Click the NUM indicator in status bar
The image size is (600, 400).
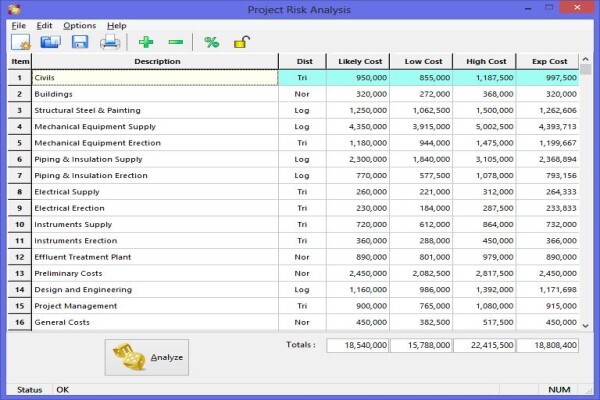coord(559,390)
